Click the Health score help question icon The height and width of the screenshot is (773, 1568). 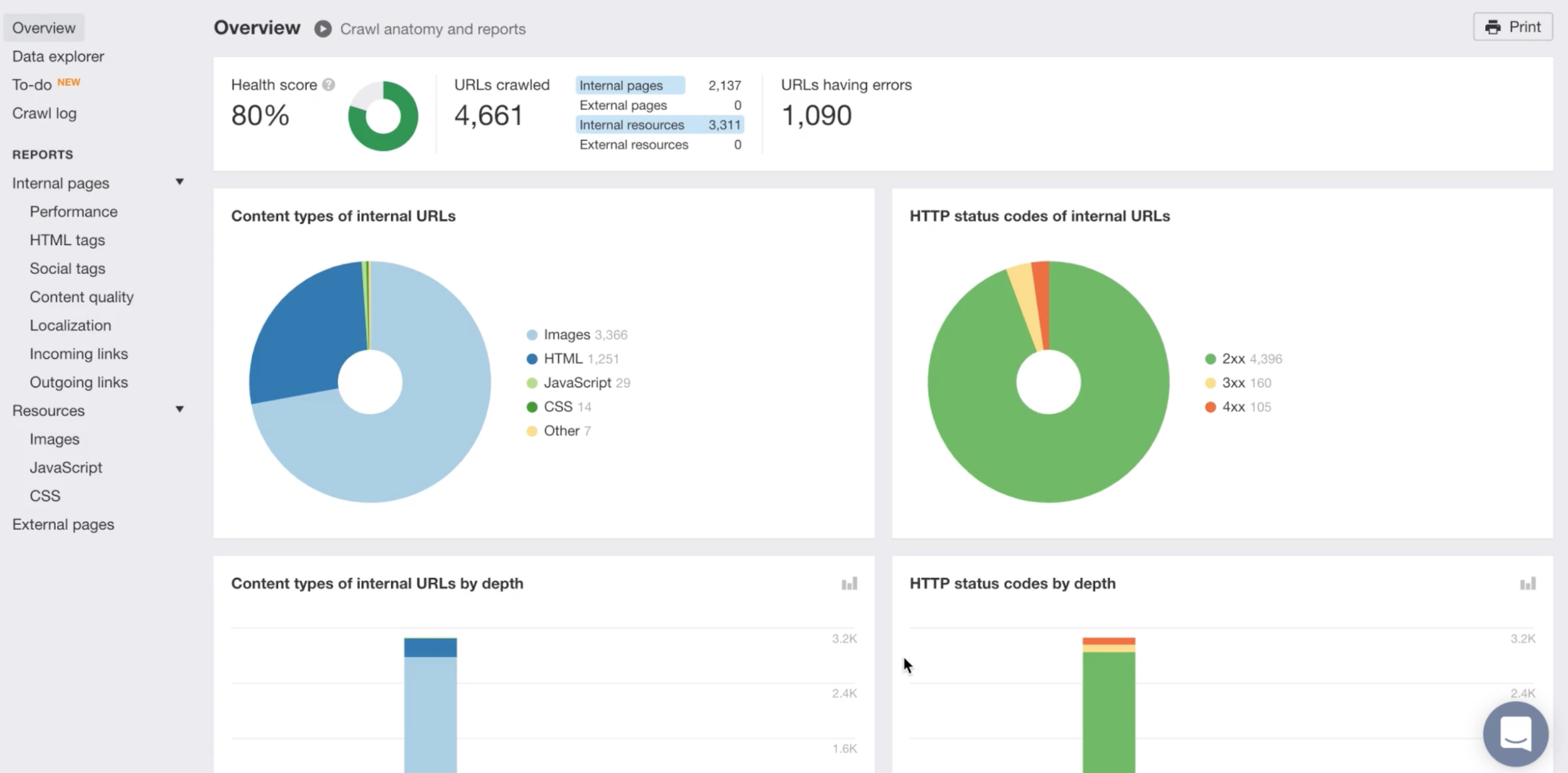pyautogui.click(x=329, y=85)
